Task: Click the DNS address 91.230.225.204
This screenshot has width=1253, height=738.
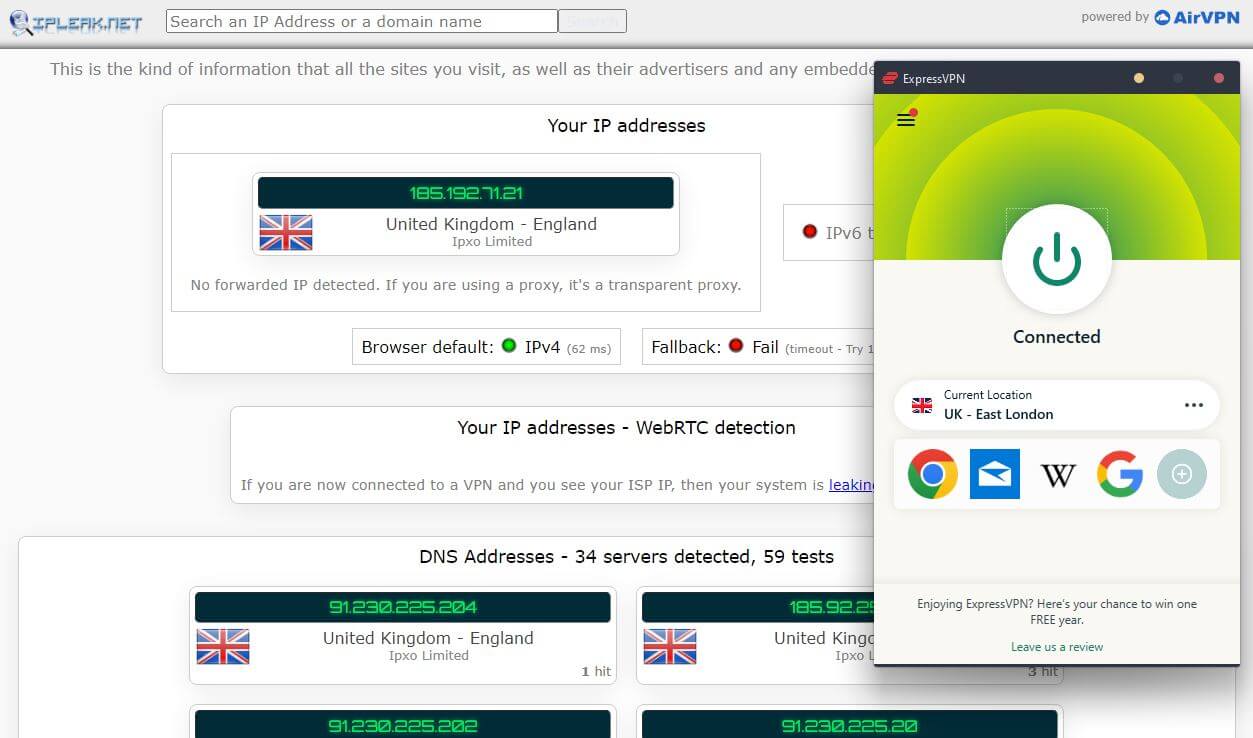Action: point(403,607)
